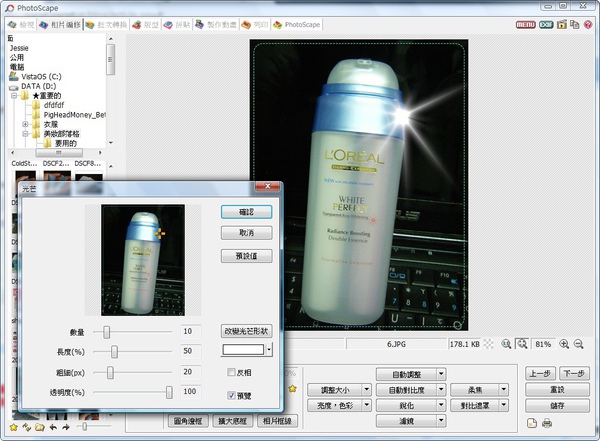The image size is (600, 441).
Task: Click the 重設 reset button
Action: [557, 389]
